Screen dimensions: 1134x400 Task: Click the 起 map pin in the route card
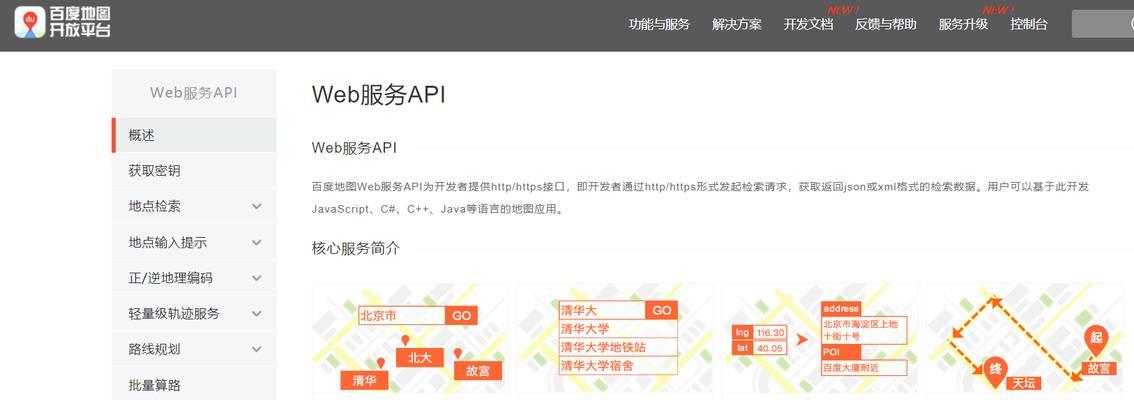[1096, 341]
